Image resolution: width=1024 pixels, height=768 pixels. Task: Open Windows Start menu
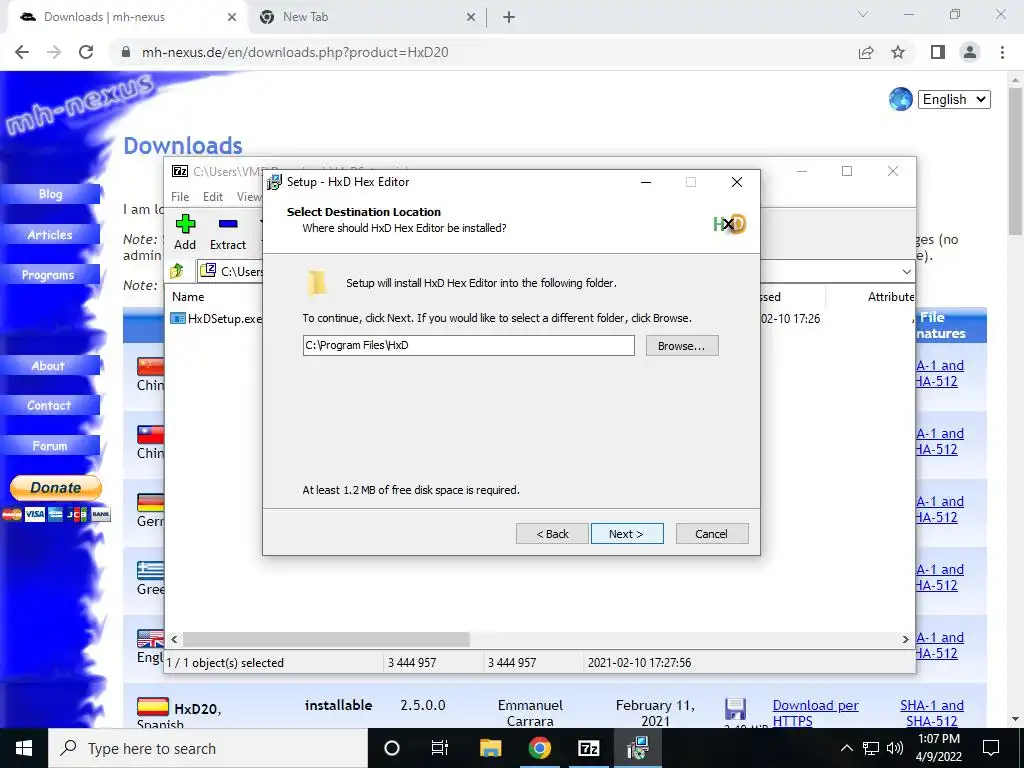coord(24,748)
